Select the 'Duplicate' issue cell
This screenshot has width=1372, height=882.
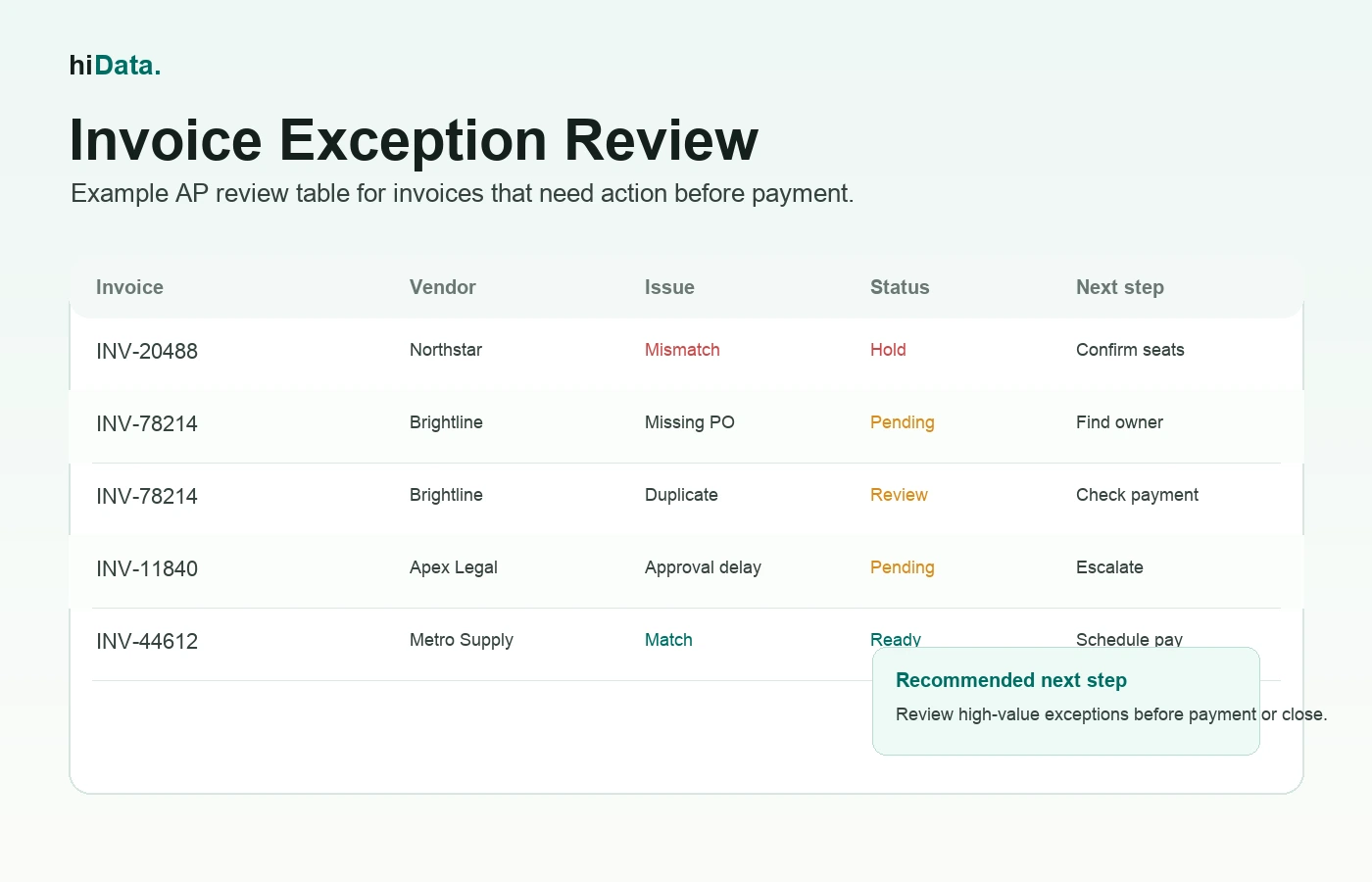(681, 495)
